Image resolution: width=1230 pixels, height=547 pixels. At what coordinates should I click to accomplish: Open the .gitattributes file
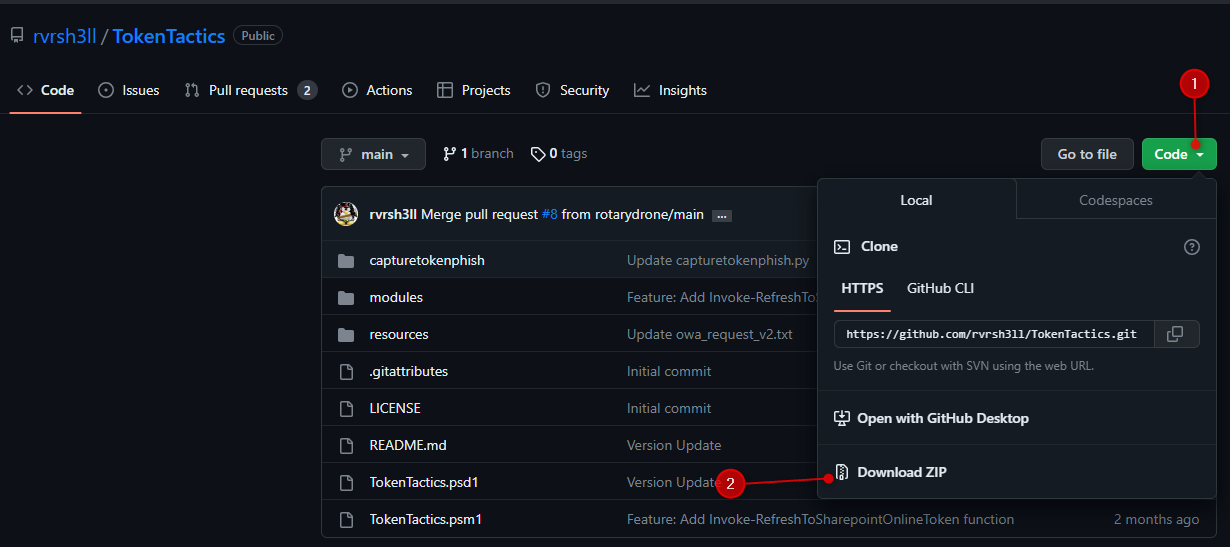pos(409,371)
